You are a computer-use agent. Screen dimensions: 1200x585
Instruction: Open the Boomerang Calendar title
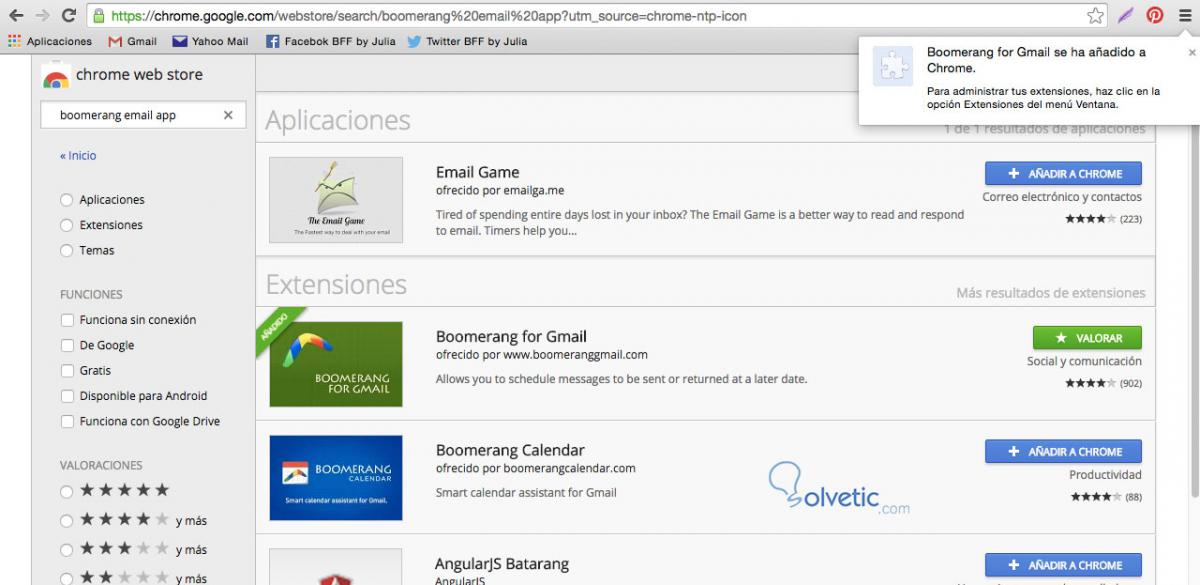click(510, 450)
